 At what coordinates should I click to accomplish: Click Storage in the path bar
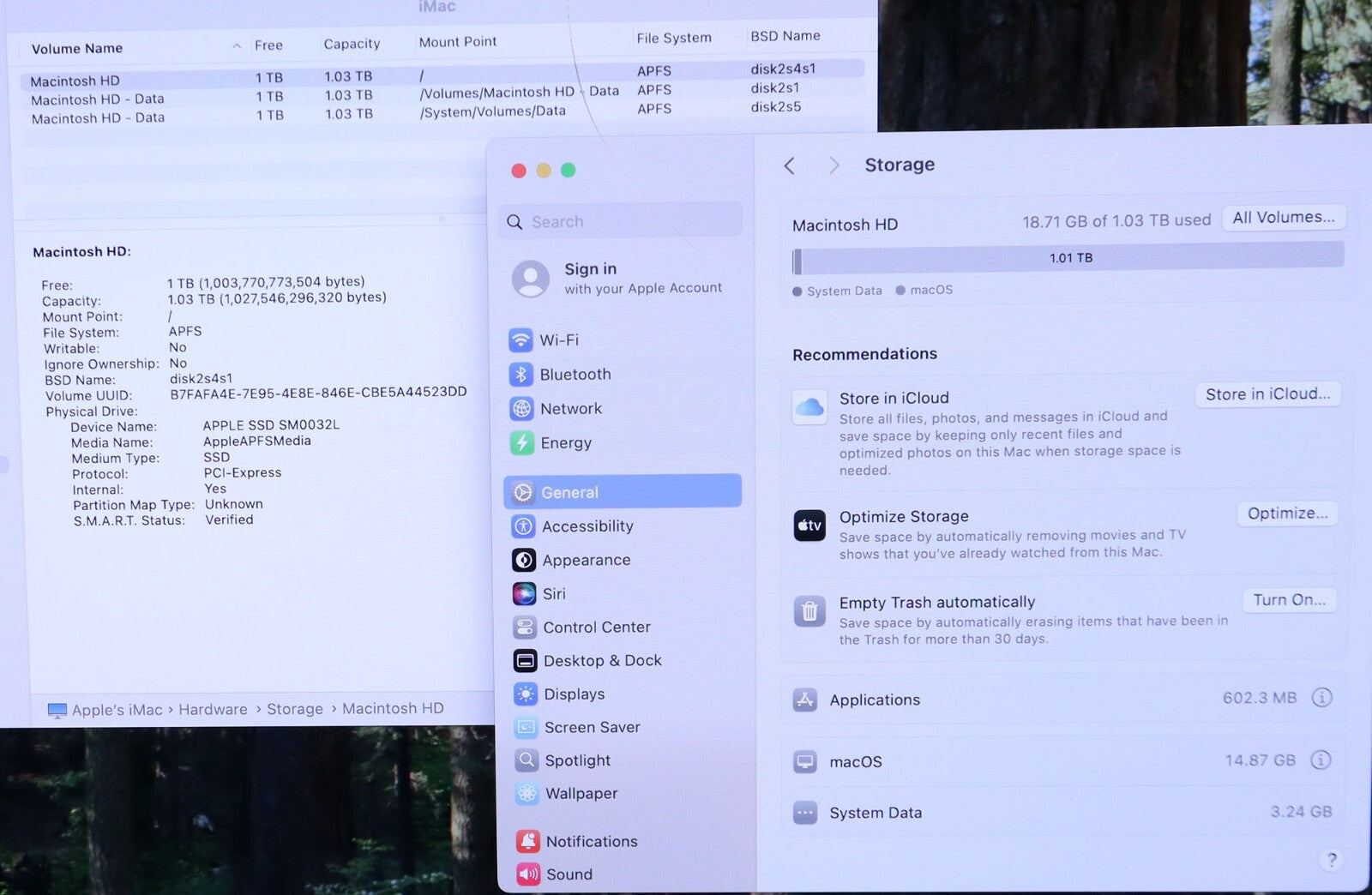tap(295, 709)
